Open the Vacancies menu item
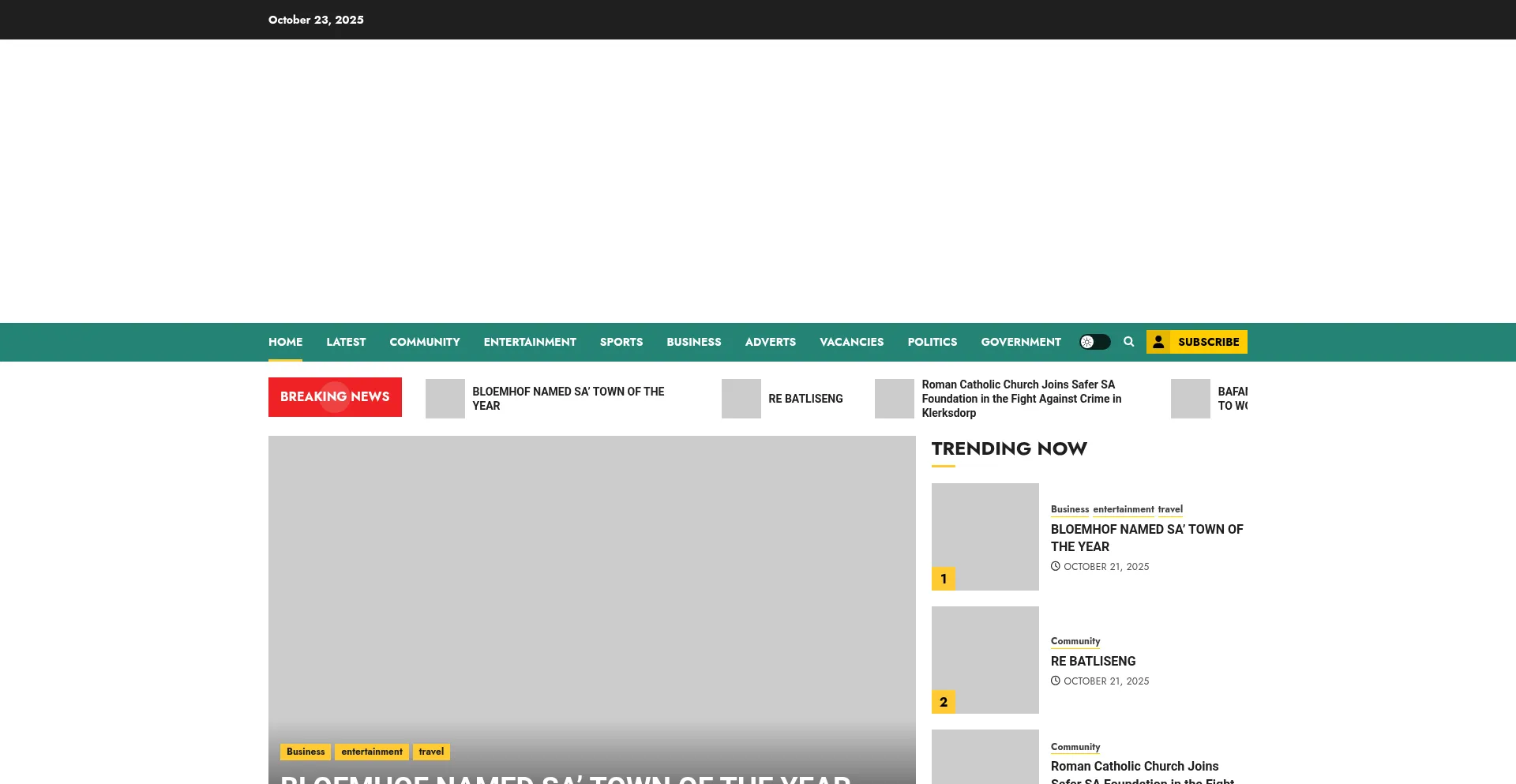The image size is (1516, 784). click(x=851, y=342)
